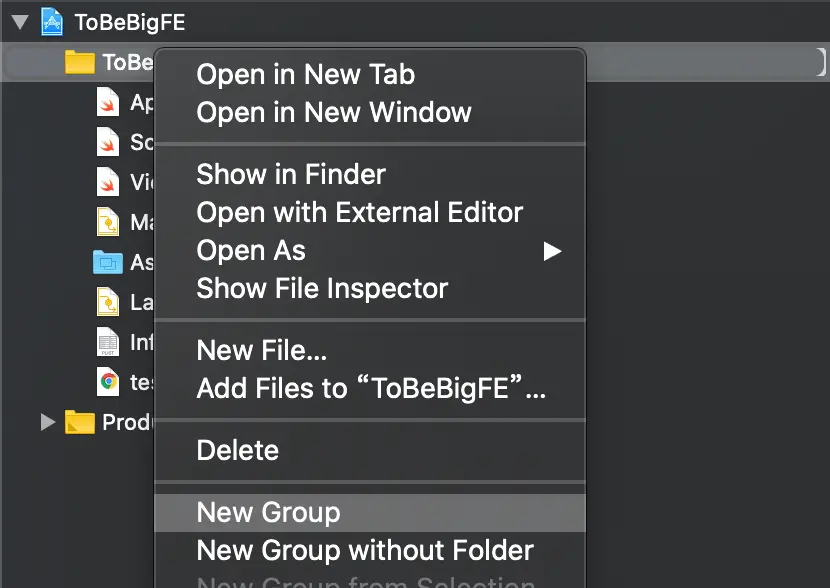Select the LaunchScreen storyboard file icon

(108, 301)
